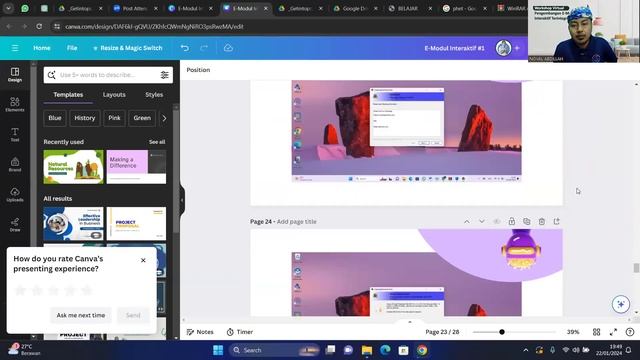Open the search filter options icon
Screen dimensions: 640x360
[x=164, y=75]
